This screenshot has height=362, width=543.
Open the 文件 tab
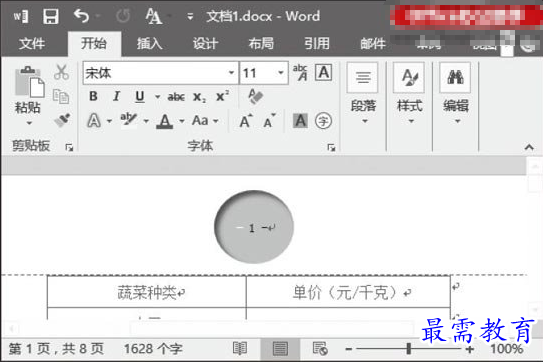32,44
